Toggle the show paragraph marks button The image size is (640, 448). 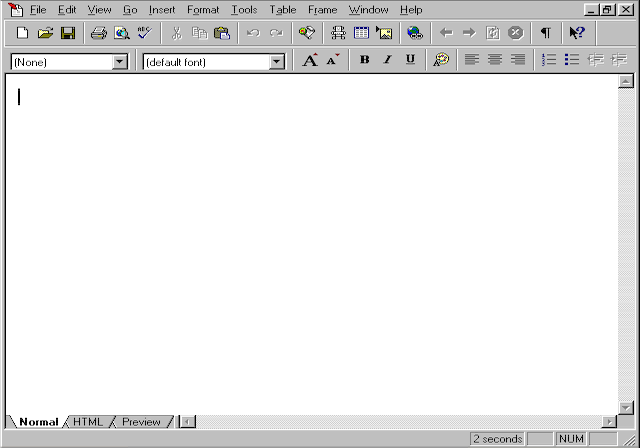tap(545, 33)
